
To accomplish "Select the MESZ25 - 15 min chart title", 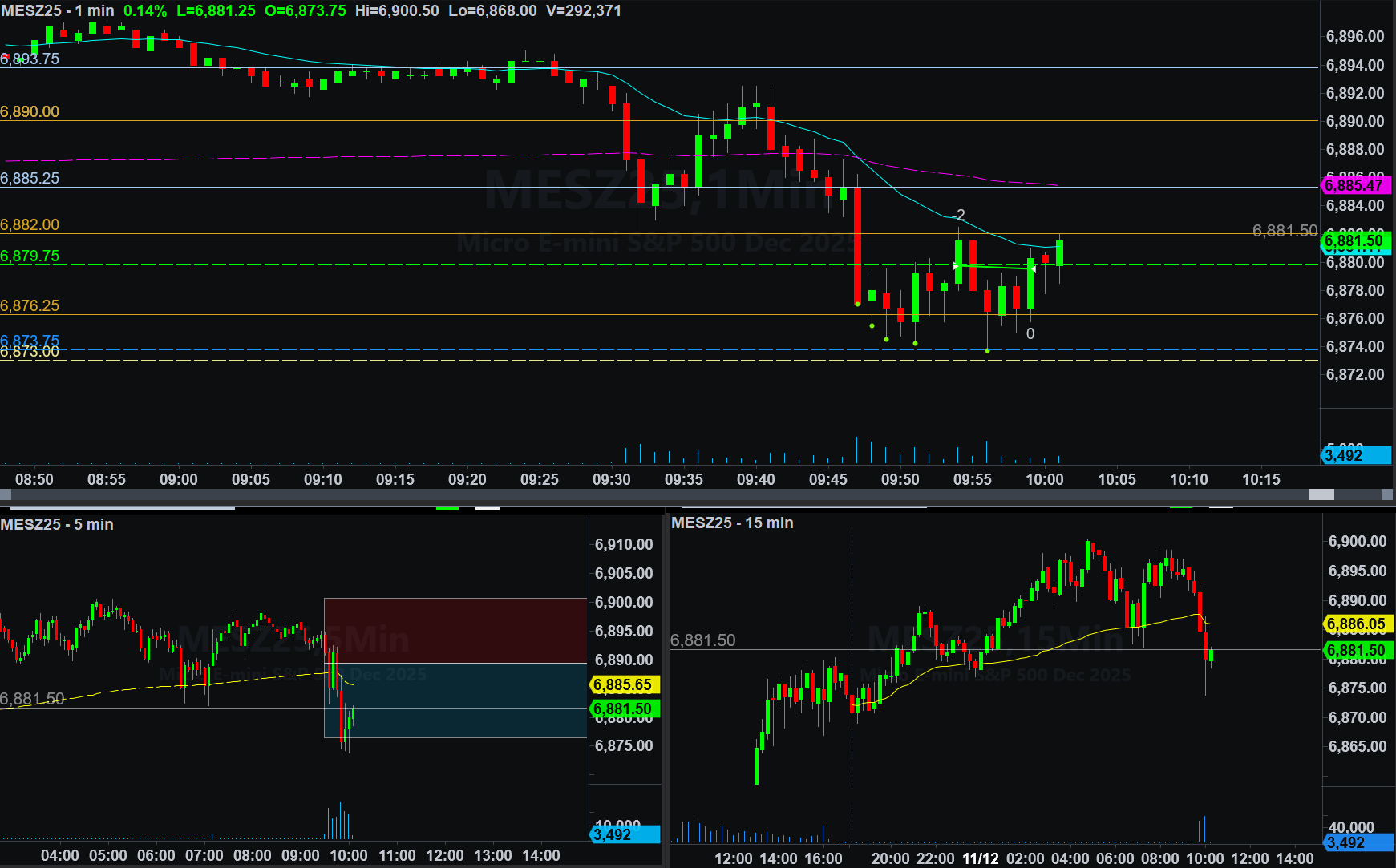I will pos(732,523).
